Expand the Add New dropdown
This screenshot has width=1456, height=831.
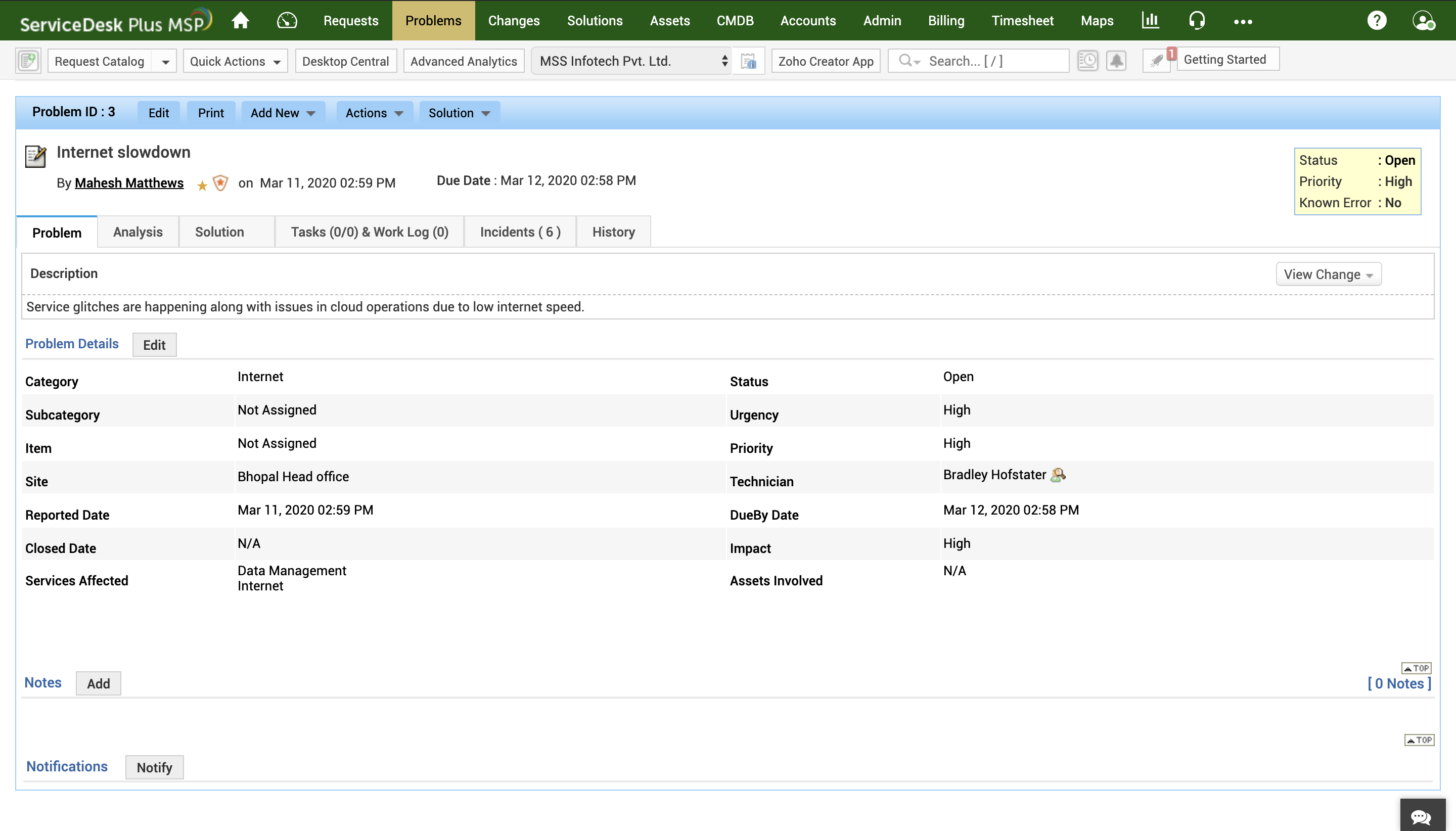click(283, 113)
